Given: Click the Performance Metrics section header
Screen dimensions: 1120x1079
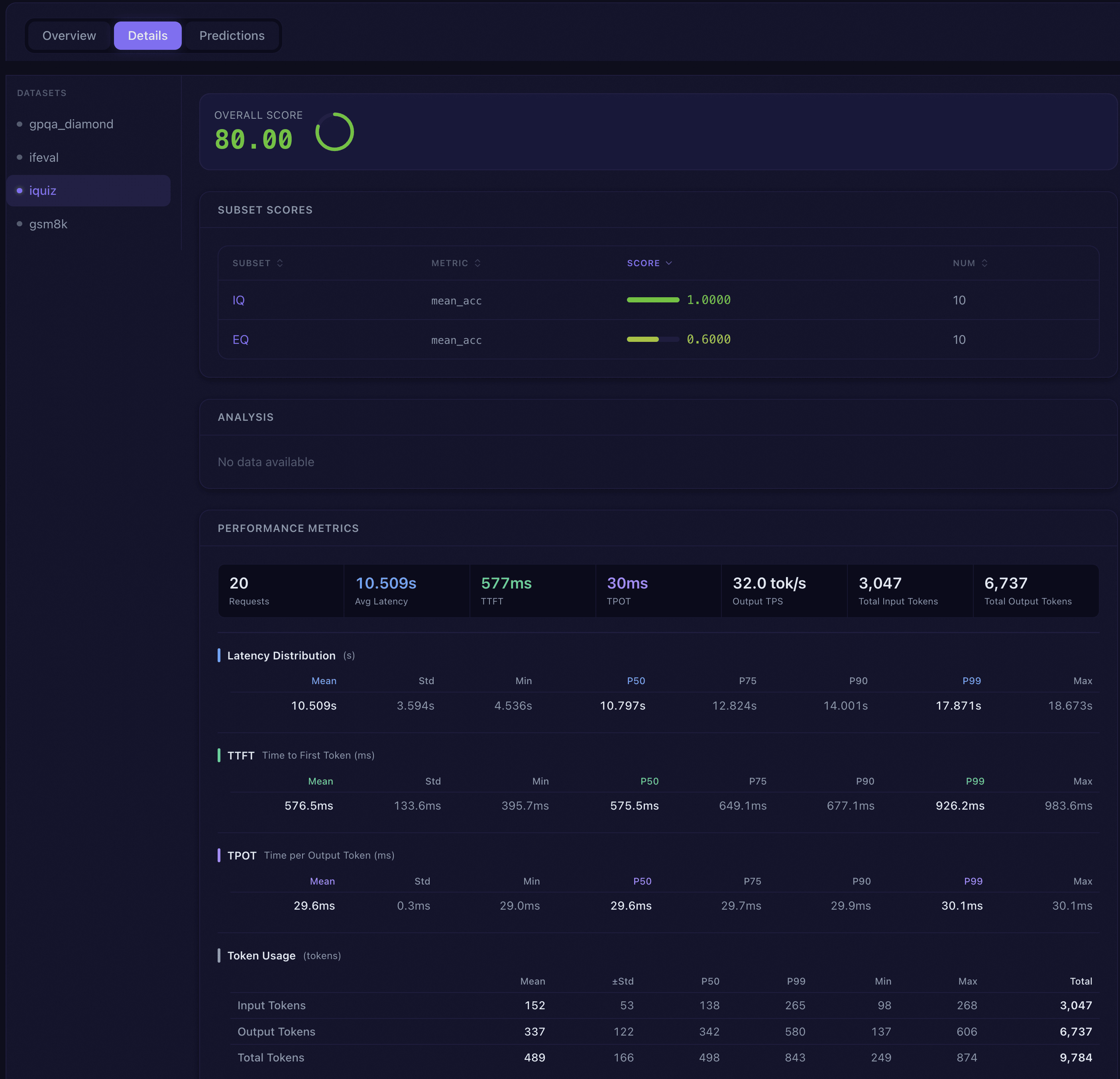Looking at the screenshot, I should pyautogui.click(x=288, y=528).
